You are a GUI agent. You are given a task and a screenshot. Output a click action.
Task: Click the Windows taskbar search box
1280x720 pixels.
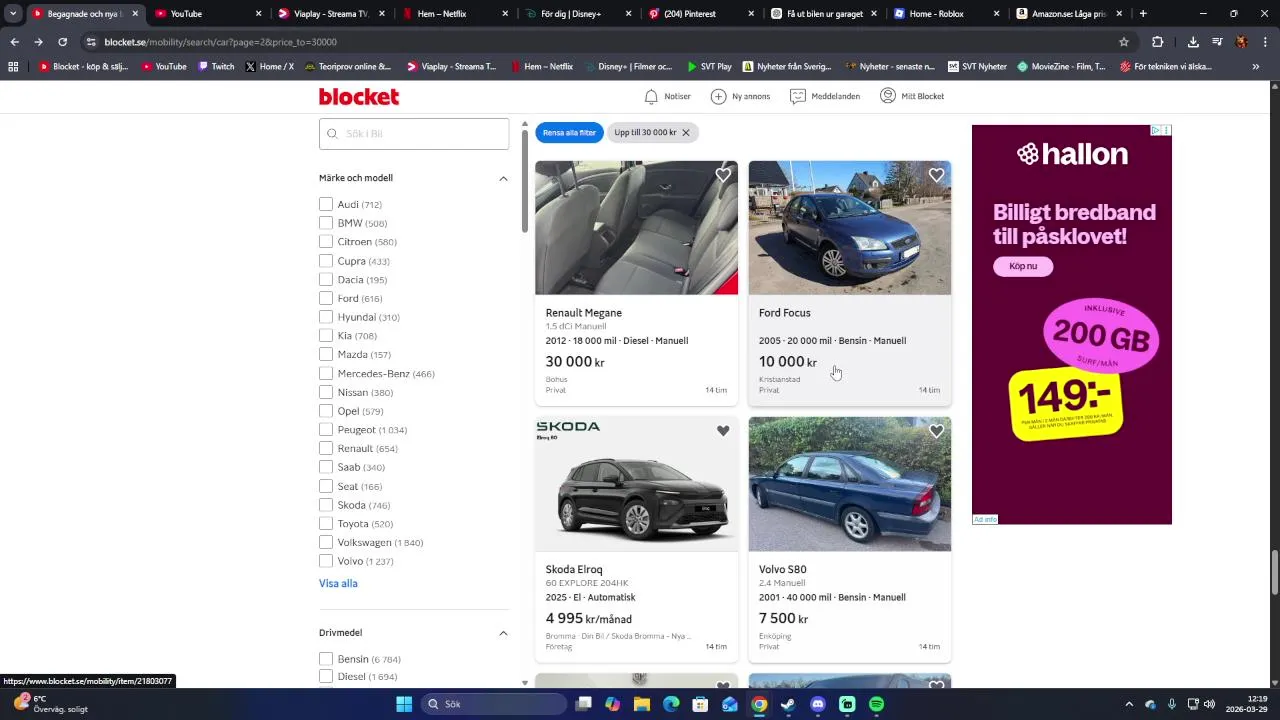point(494,704)
